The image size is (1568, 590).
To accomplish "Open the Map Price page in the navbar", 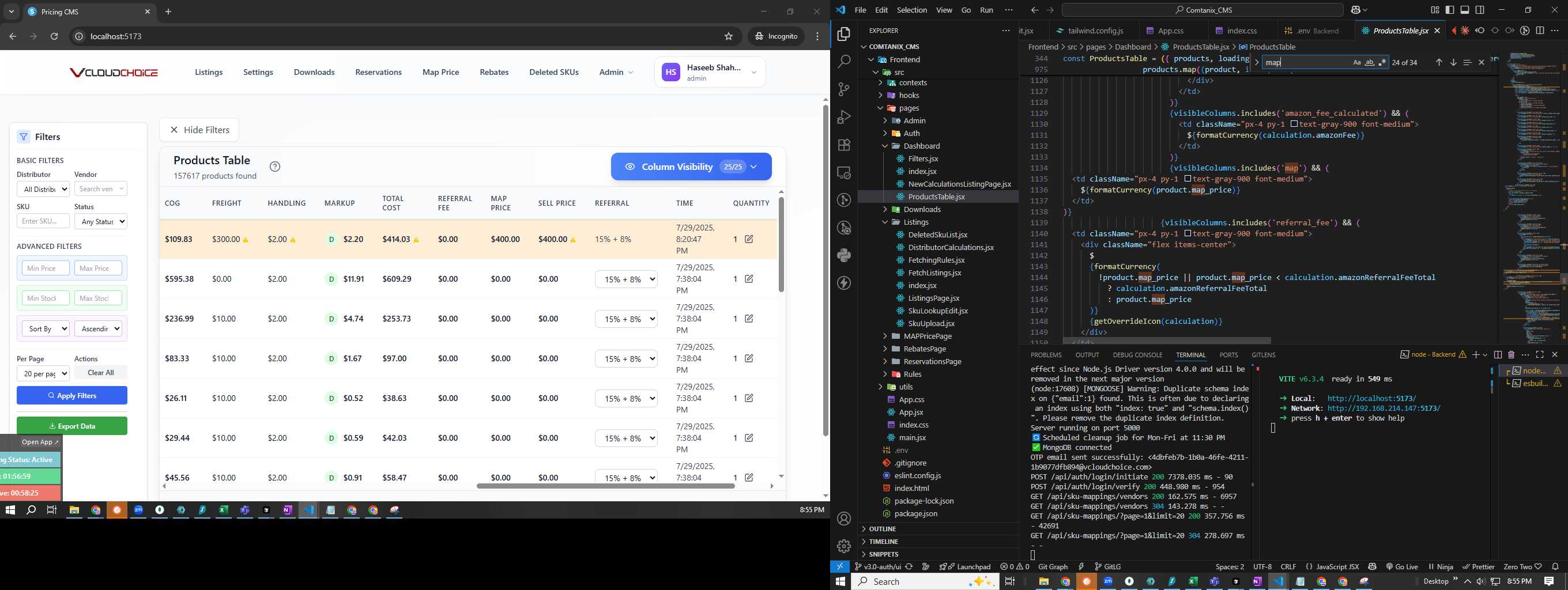I will [440, 73].
